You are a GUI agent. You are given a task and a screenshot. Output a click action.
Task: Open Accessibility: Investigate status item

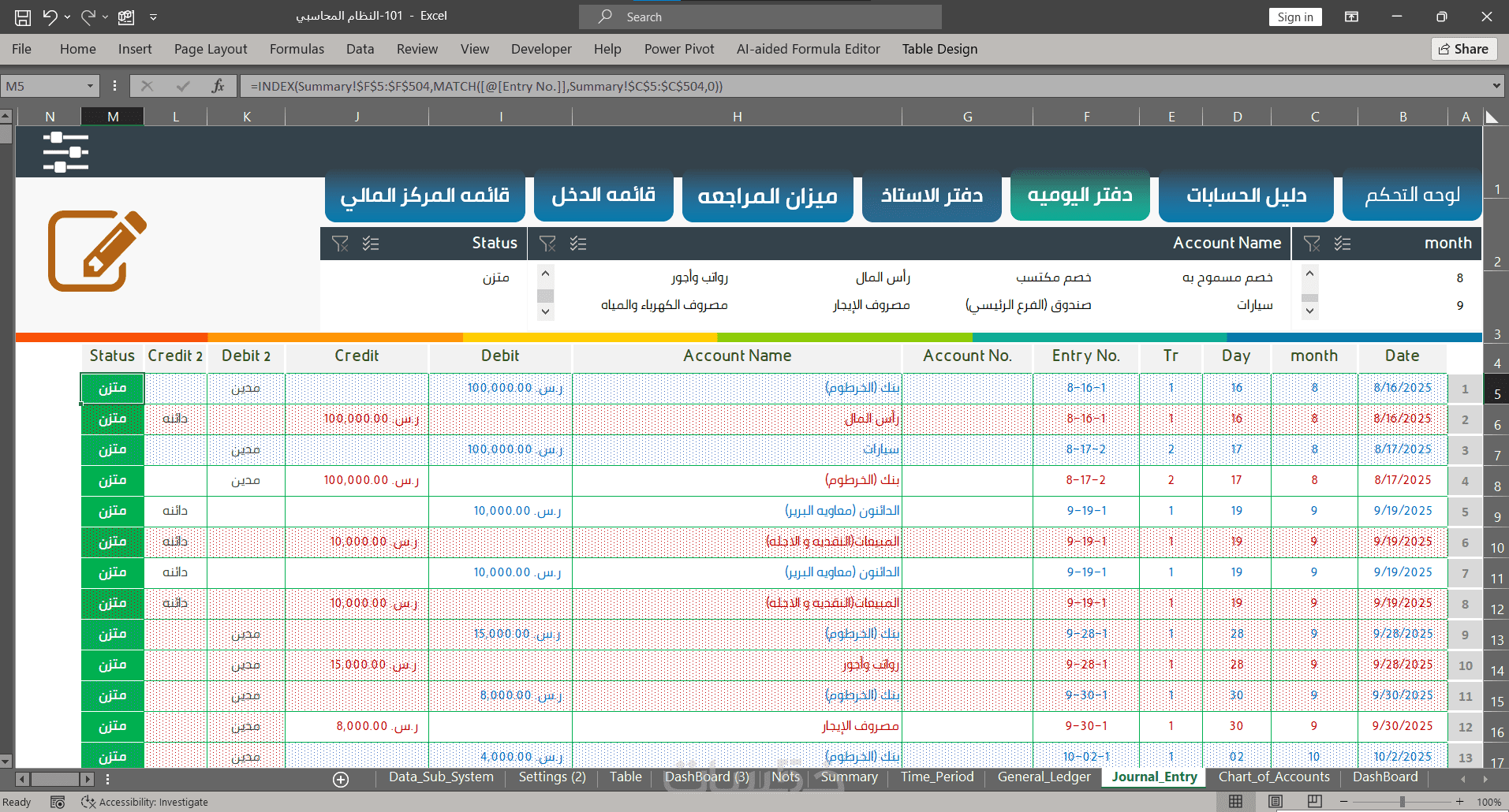tap(145, 802)
